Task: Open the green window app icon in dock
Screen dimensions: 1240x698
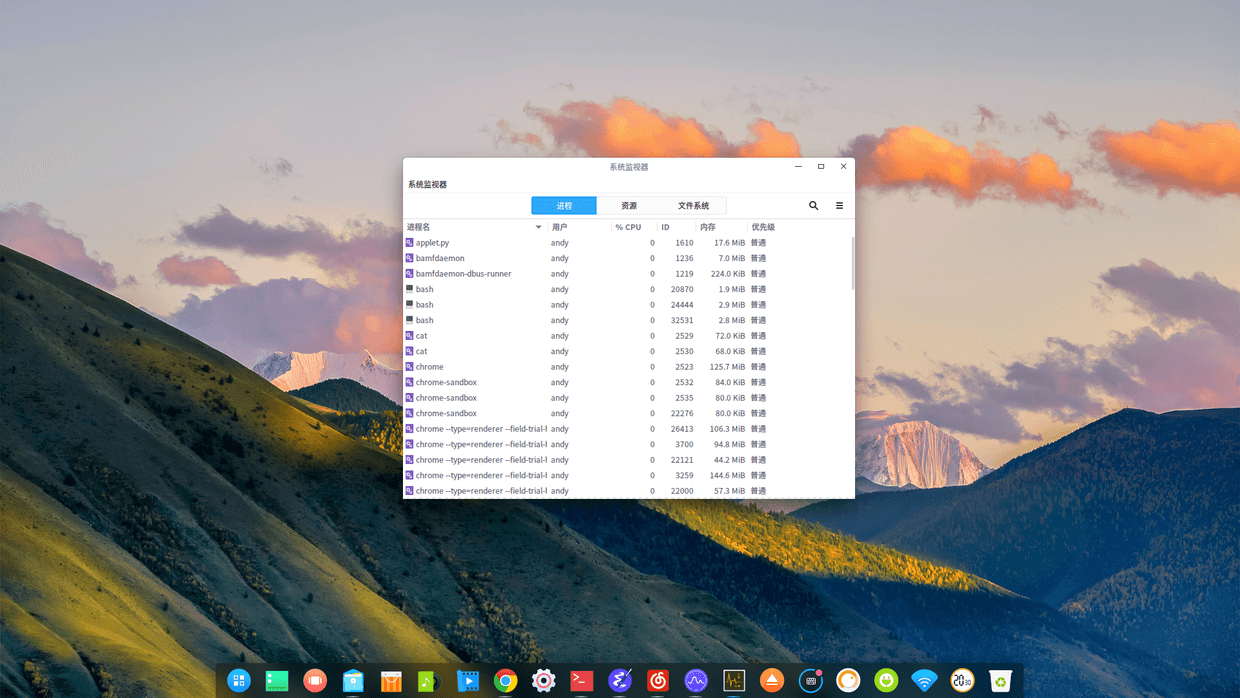Action: 277,681
